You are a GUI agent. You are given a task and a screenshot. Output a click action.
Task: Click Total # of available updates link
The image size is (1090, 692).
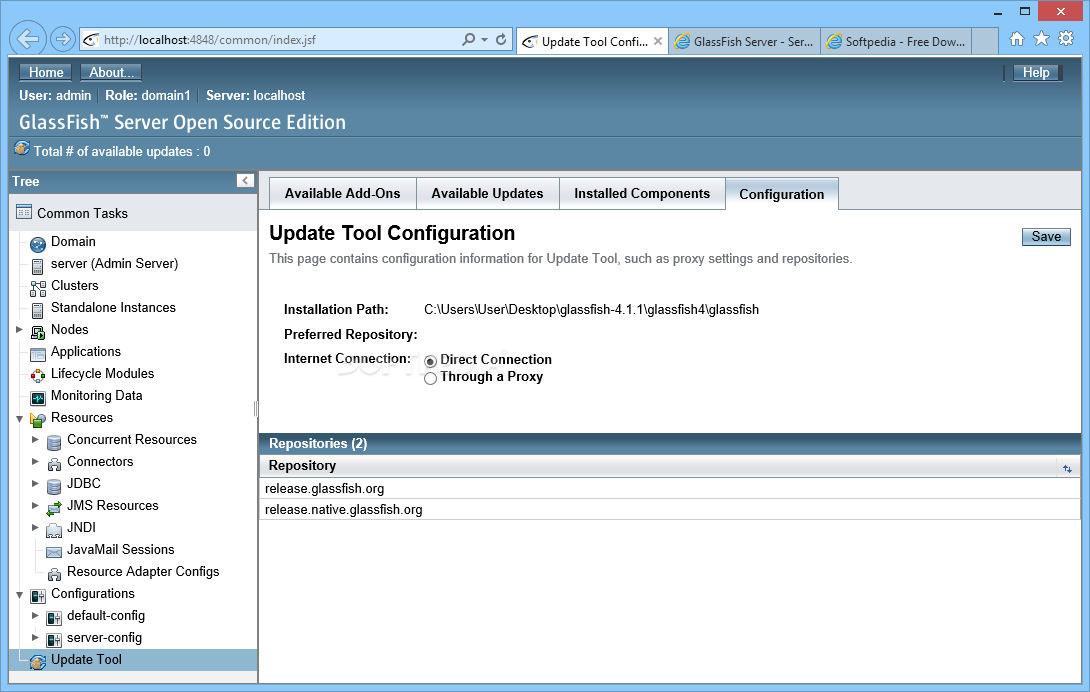(122, 152)
